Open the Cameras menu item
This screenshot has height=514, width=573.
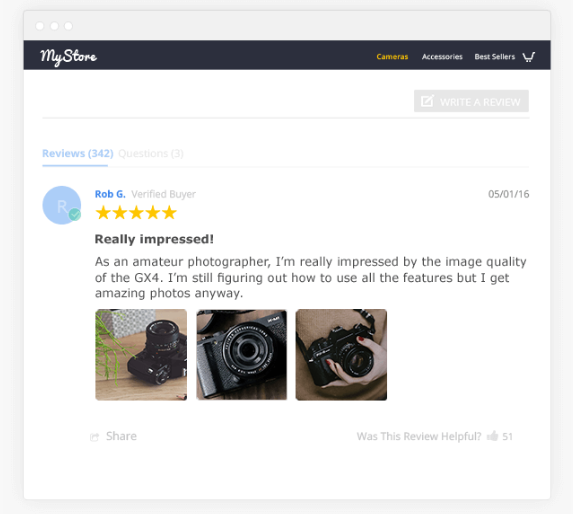tap(392, 57)
